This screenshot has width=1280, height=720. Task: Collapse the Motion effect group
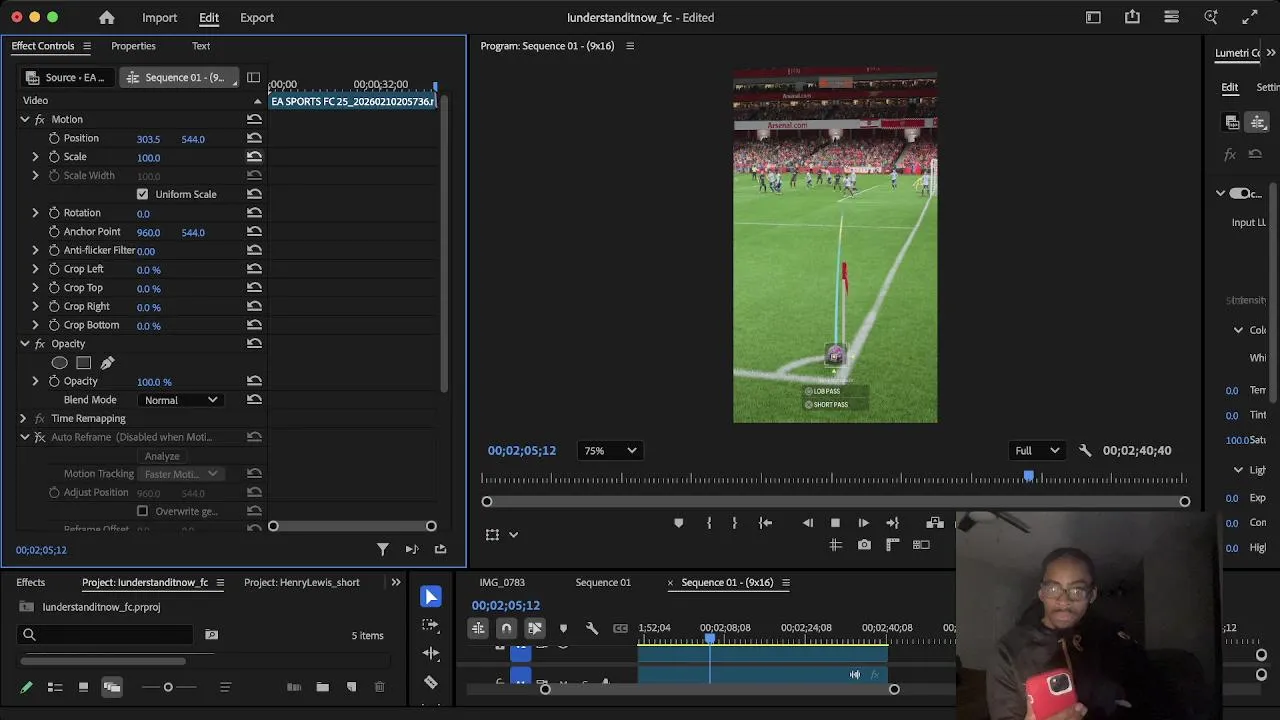coord(24,119)
